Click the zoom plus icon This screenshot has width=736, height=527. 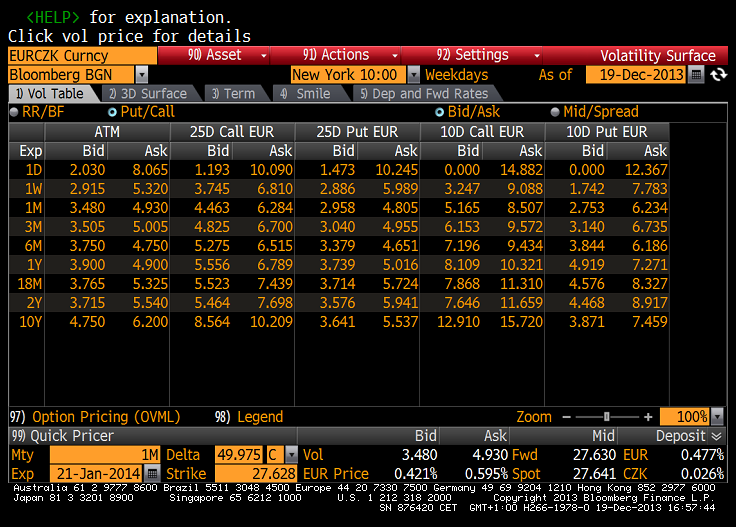(x=648, y=417)
